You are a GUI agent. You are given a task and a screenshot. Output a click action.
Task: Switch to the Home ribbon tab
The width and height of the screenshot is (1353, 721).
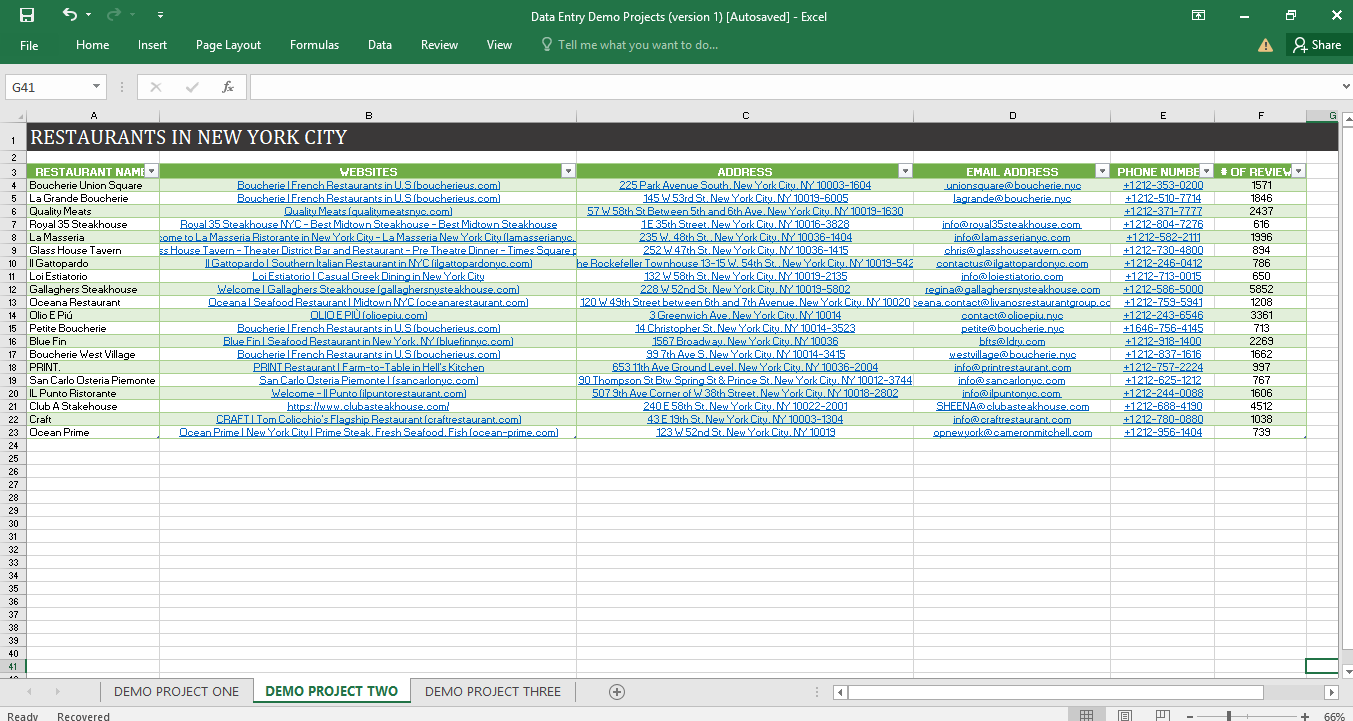coord(92,45)
